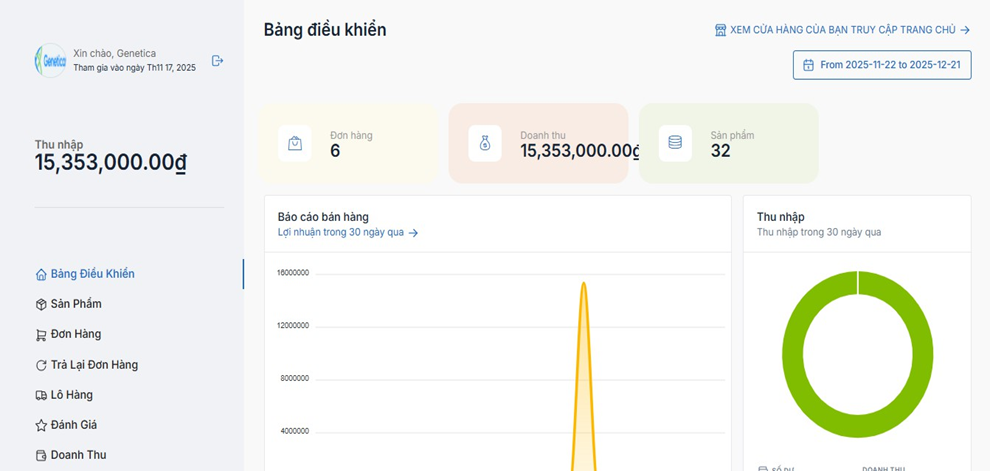
Task: Click the storefront icon in top-right link
Action: click(720, 30)
